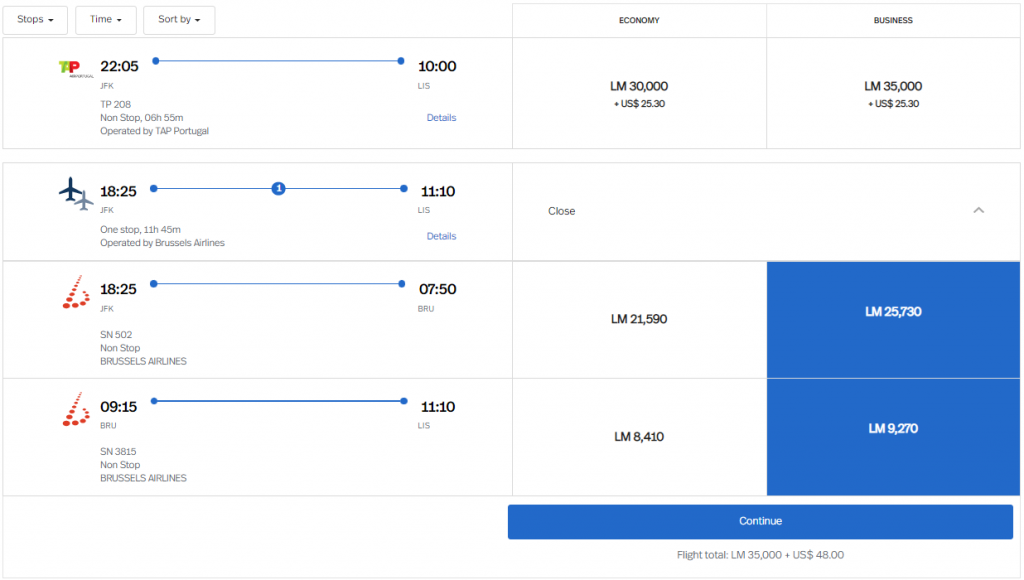Switch to the BUSINESS column header
This screenshot has height=580, width=1024.
tap(893, 20)
